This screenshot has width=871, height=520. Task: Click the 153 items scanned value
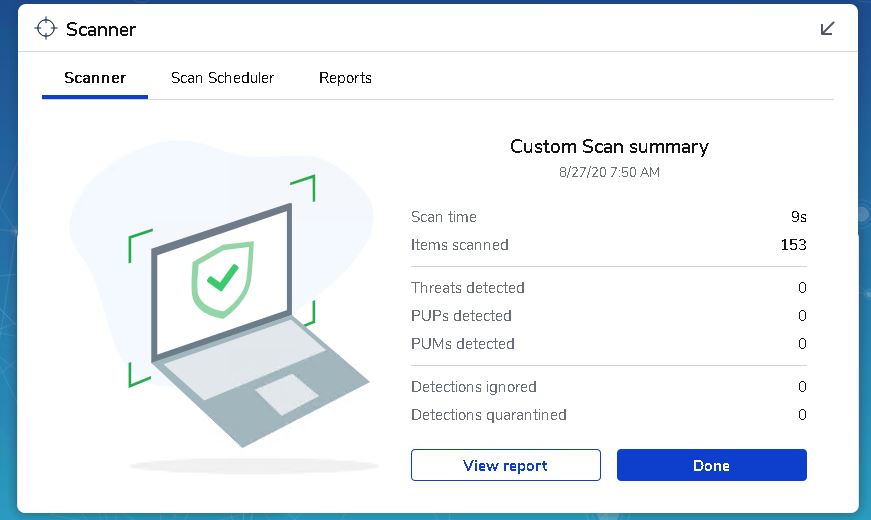point(793,245)
